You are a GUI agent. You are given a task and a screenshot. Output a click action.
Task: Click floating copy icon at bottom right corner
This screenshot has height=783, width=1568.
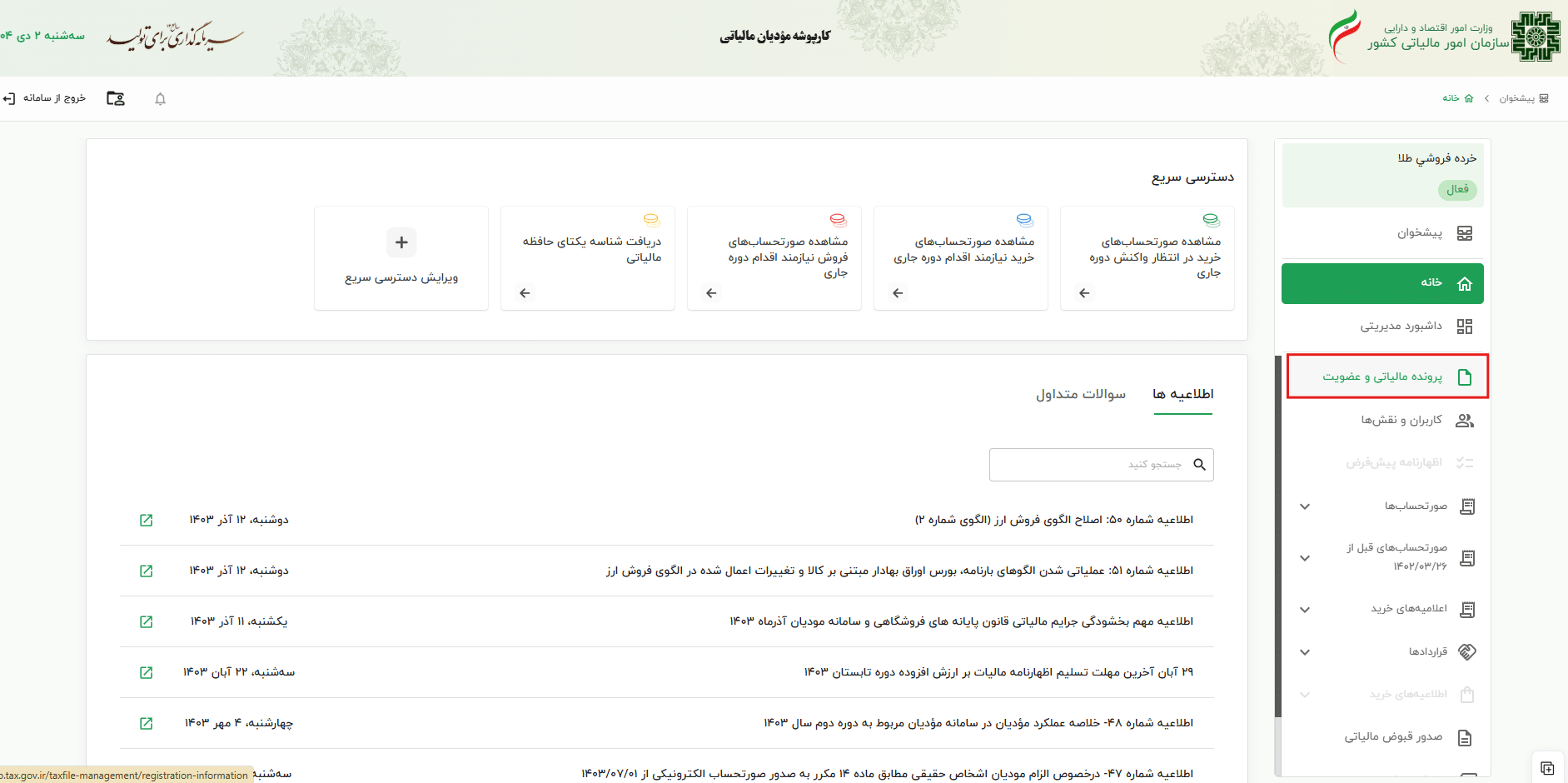(1547, 768)
